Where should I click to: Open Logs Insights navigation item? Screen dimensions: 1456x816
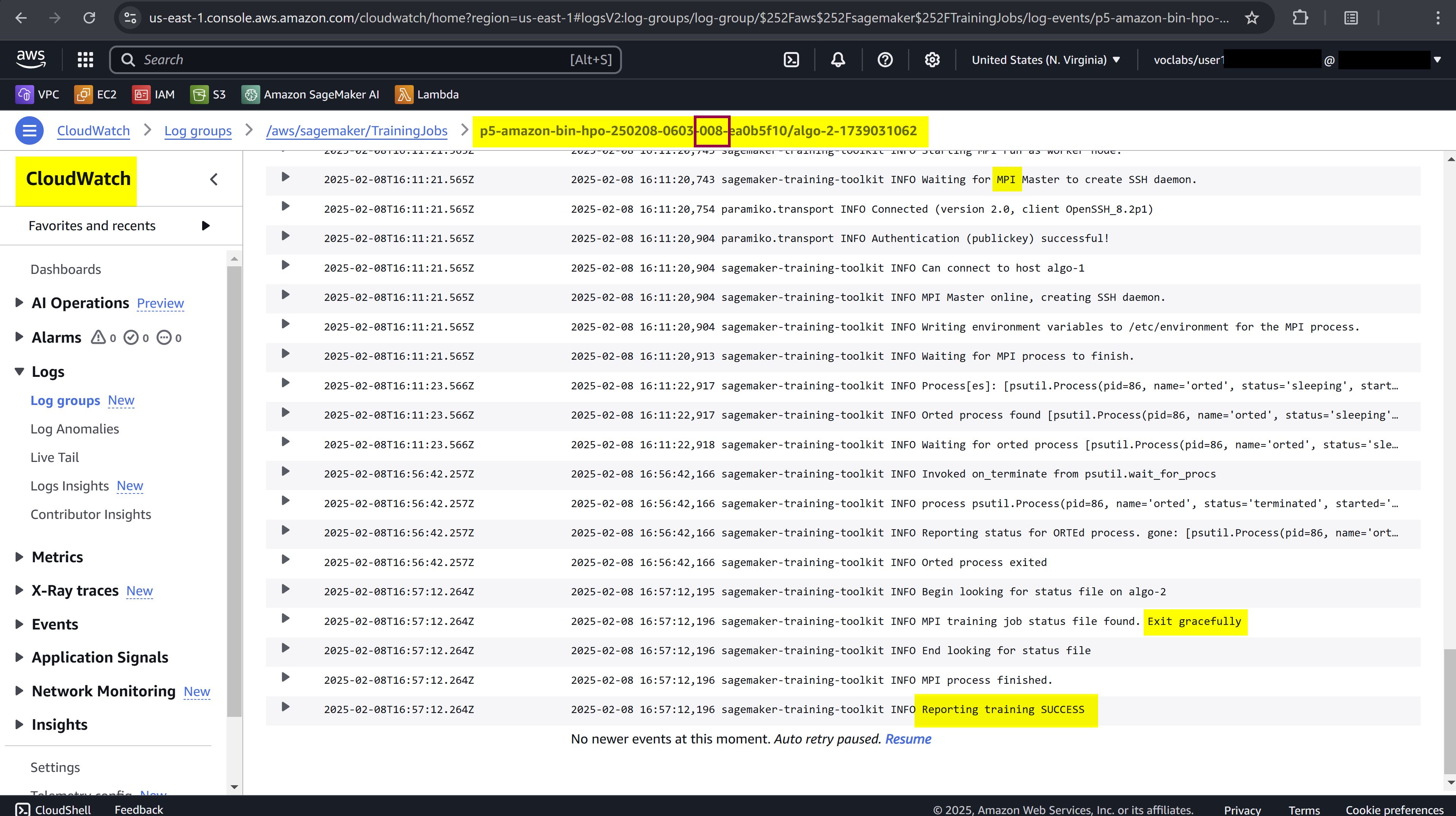[70, 486]
